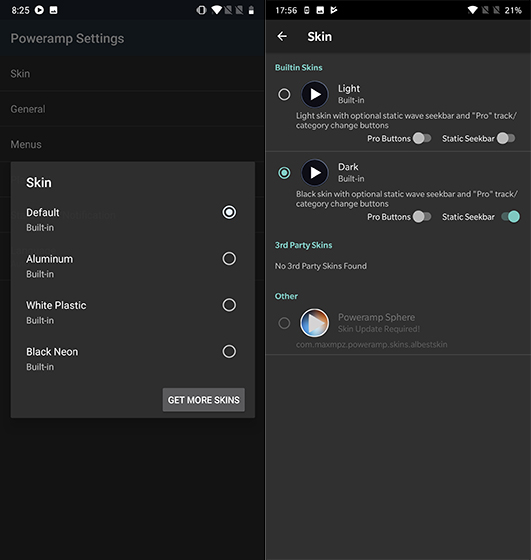Screen dimensions: 531x560
Task: Tap the Wi-Fi icon near 21% battery
Action: click(472, 10)
